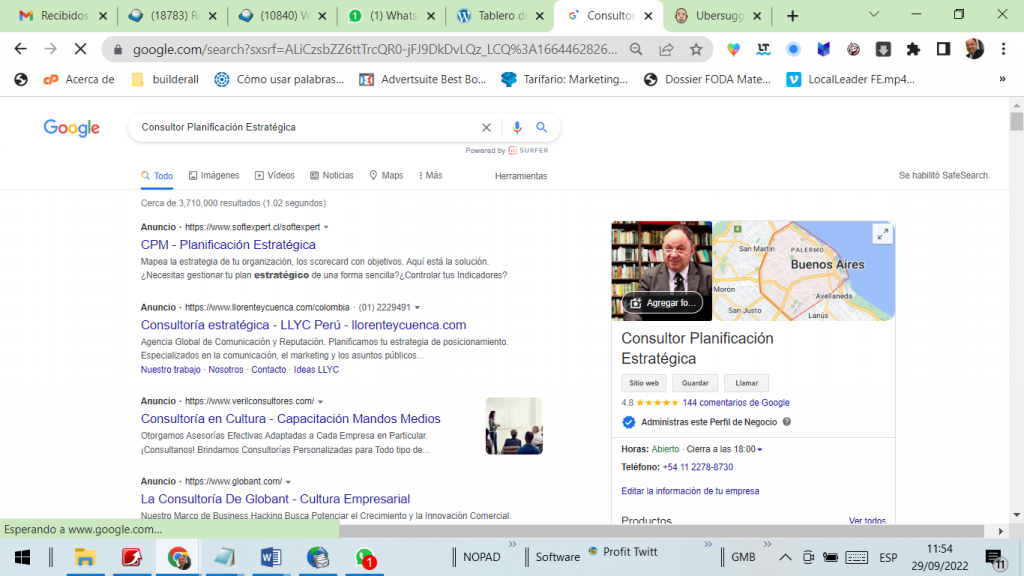This screenshot has height=576, width=1024.
Task: Open the La Consultoría De Globant result
Action: [x=276, y=499]
